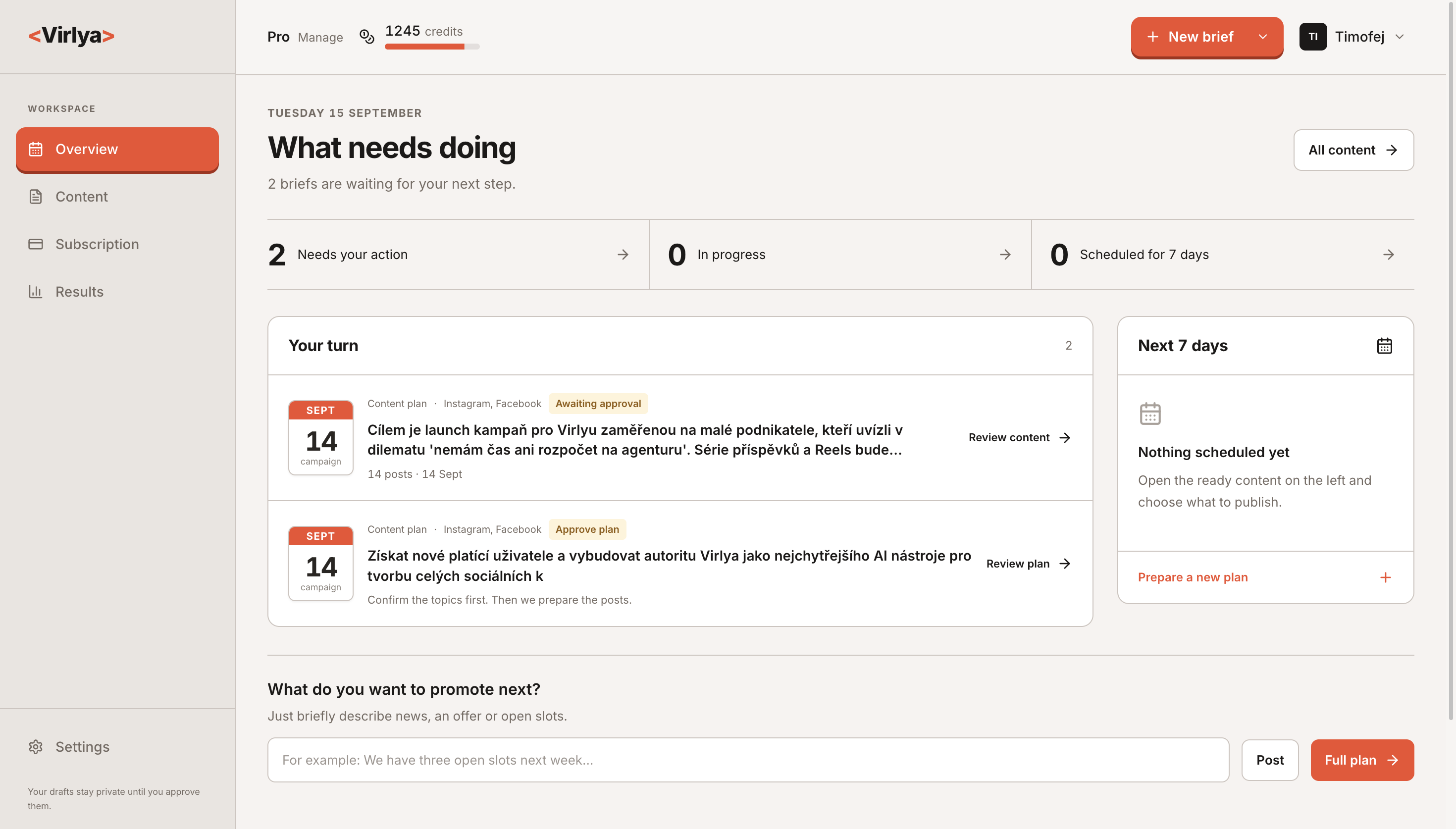Image resolution: width=1456 pixels, height=829 pixels.
Task: Click the New brief button
Action: click(x=1191, y=37)
